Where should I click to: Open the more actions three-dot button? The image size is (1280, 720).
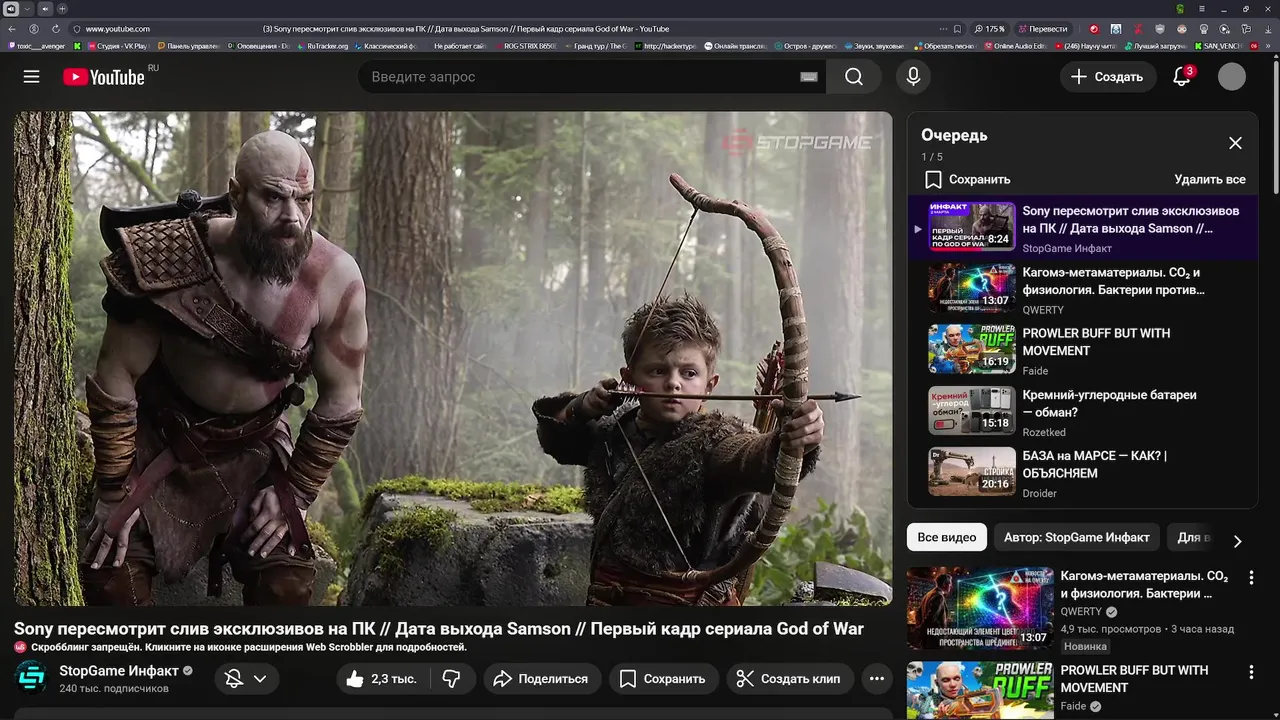click(x=877, y=679)
